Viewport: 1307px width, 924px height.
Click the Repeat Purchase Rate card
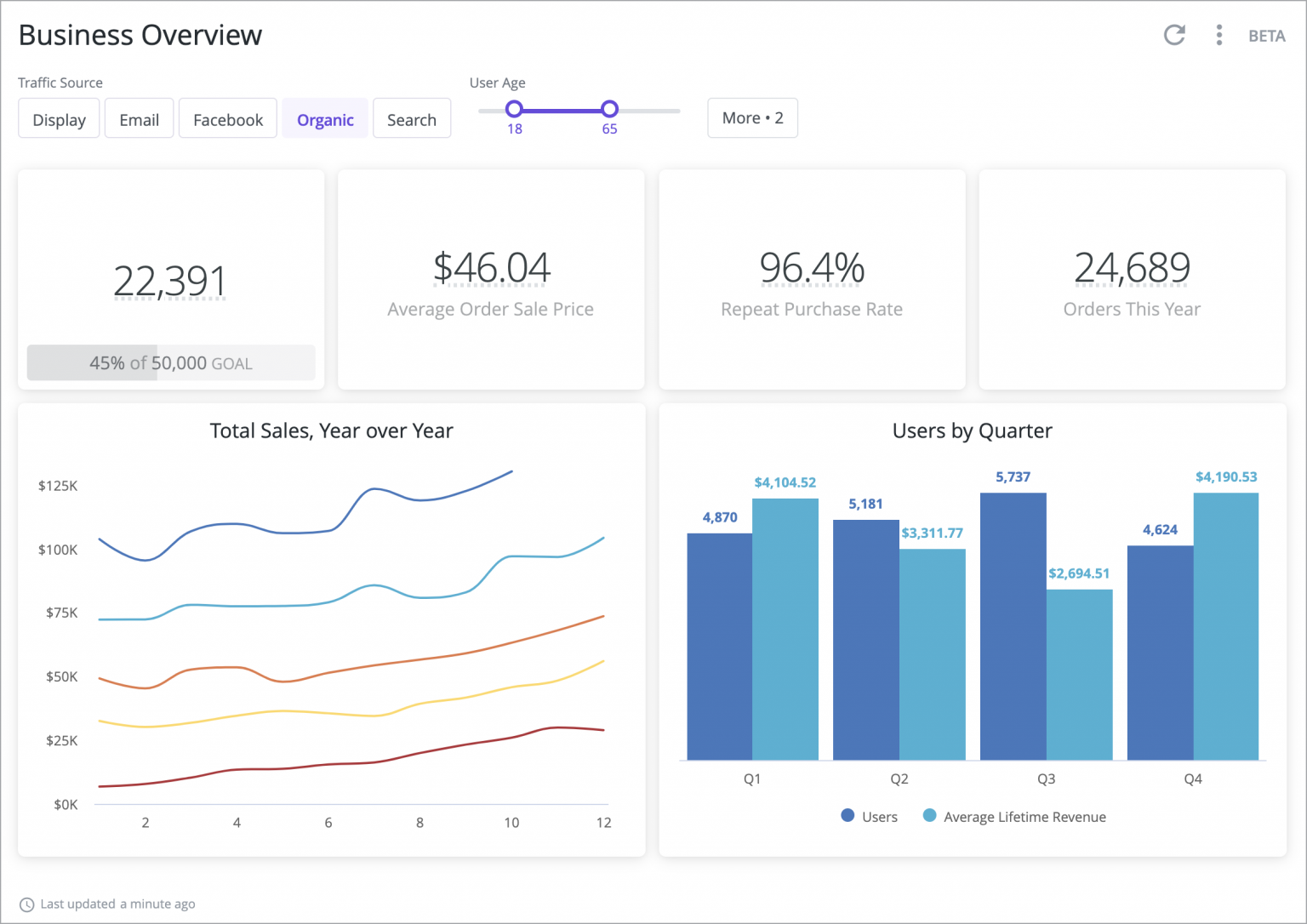pyautogui.click(x=811, y=279)
